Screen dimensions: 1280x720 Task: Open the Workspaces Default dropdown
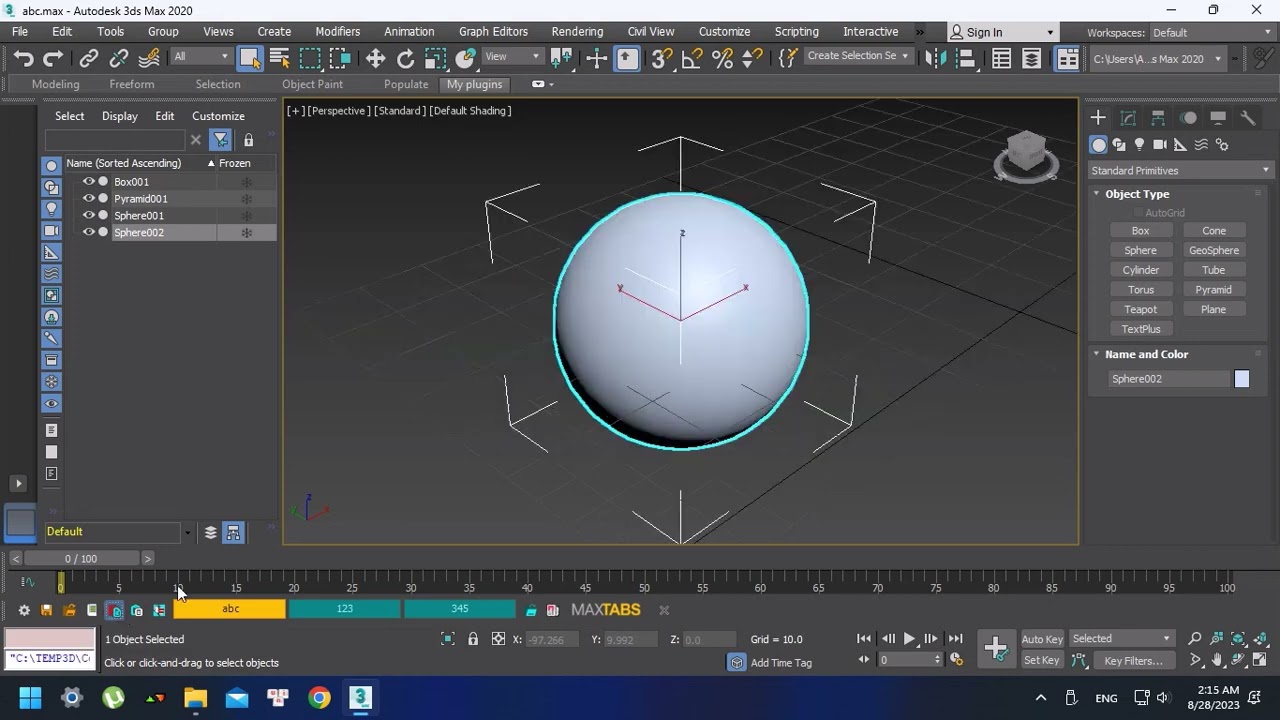click(x=1211, y=33)
